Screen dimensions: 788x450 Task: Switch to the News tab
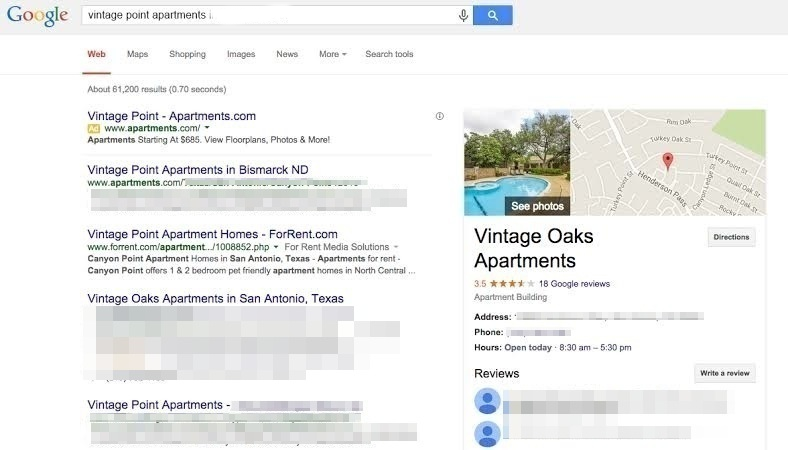(x=287, y=54)
